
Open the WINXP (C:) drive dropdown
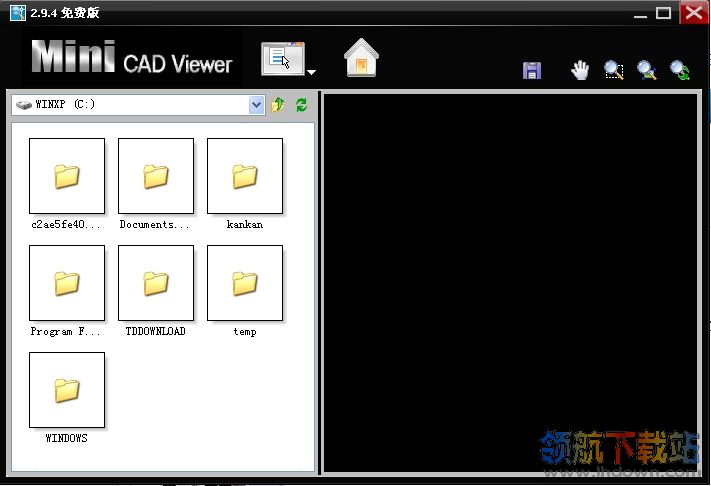pyautogui.click(x=256, y=105)
